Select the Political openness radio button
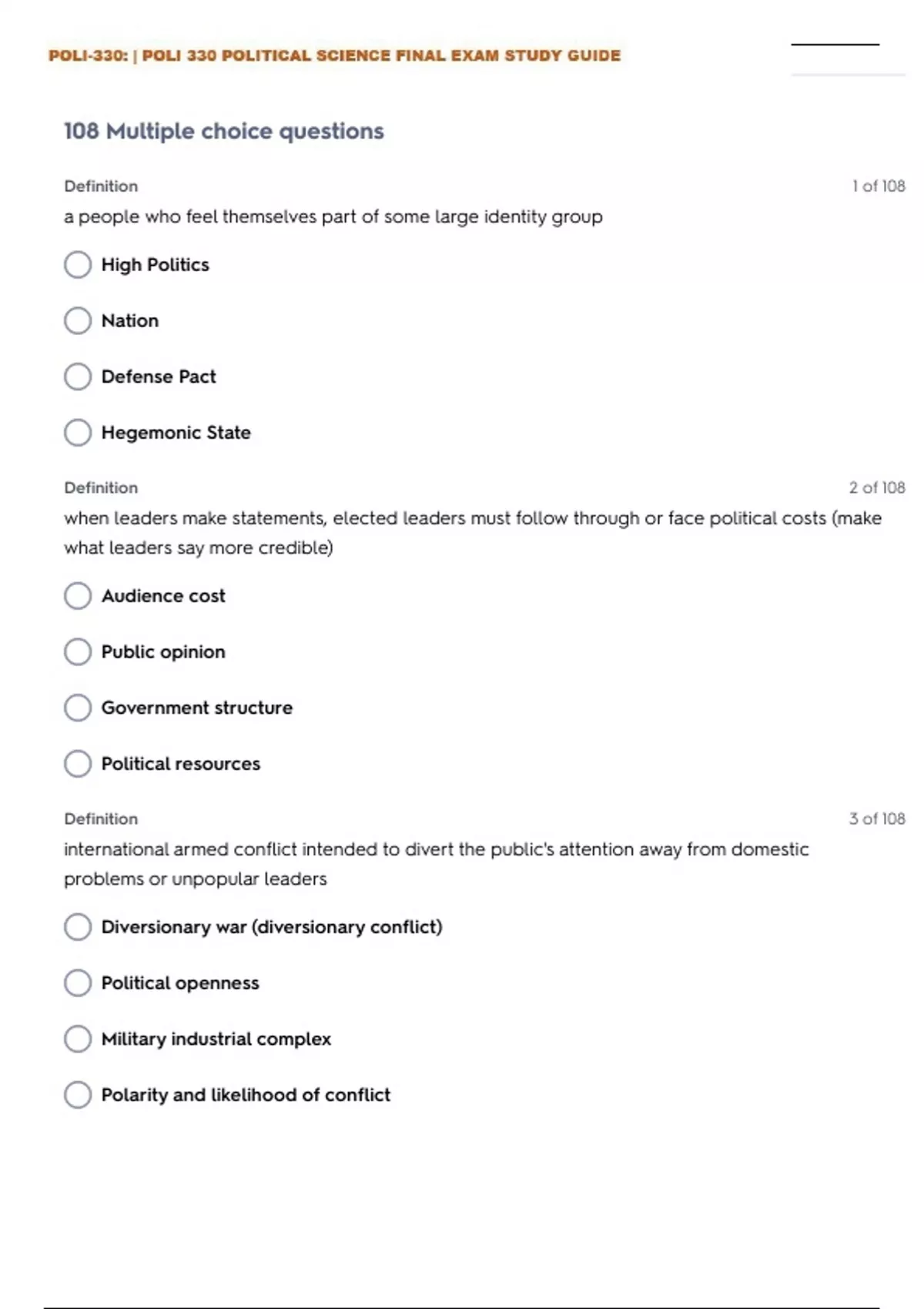924x1309 pixels. coord(78,983)
